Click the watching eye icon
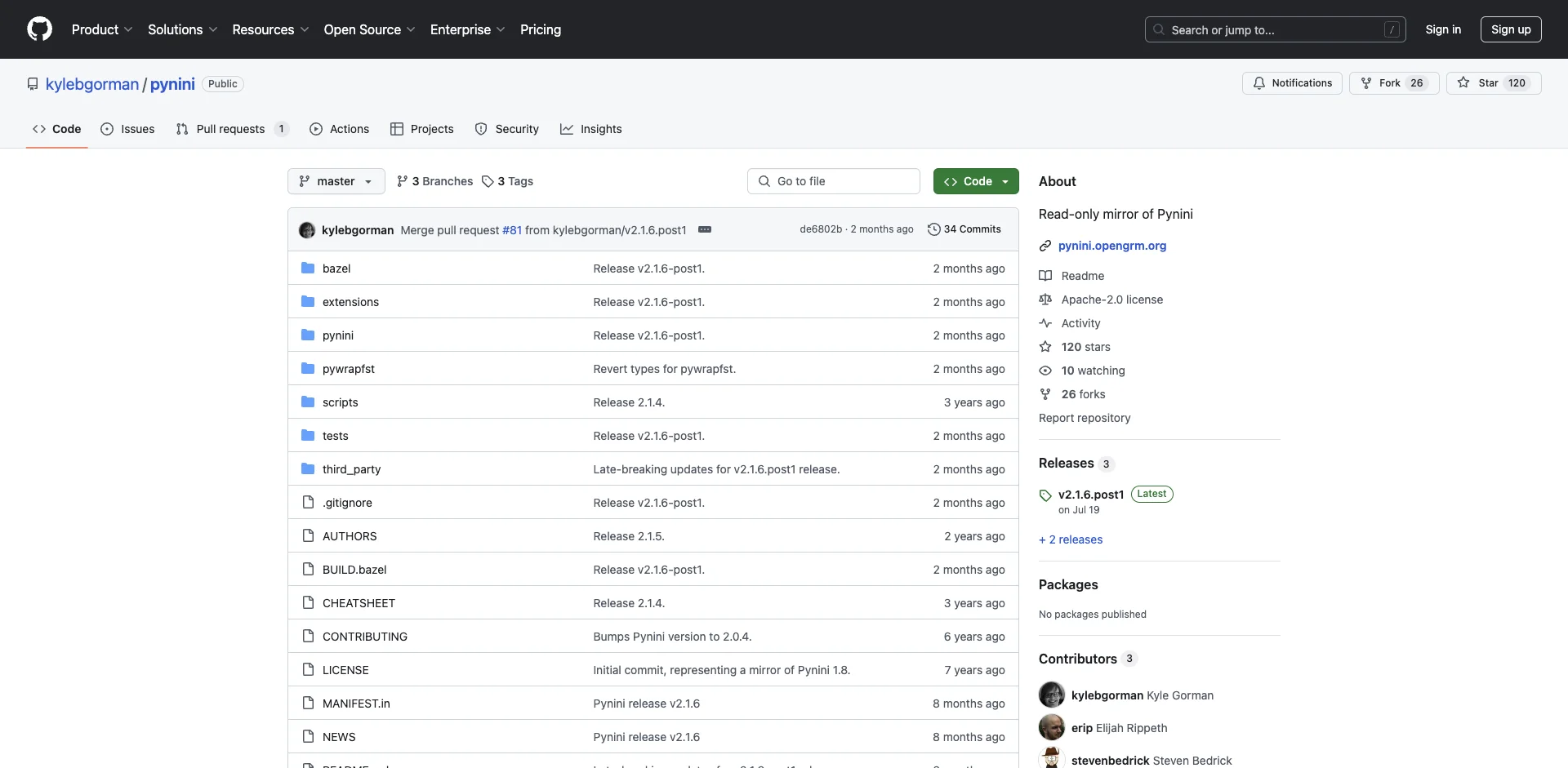 tap(1045, 371)
